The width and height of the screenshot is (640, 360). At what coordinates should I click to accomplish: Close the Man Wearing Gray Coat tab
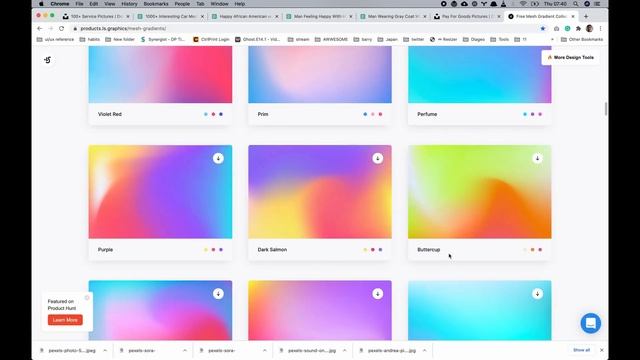tap(424, 16)
